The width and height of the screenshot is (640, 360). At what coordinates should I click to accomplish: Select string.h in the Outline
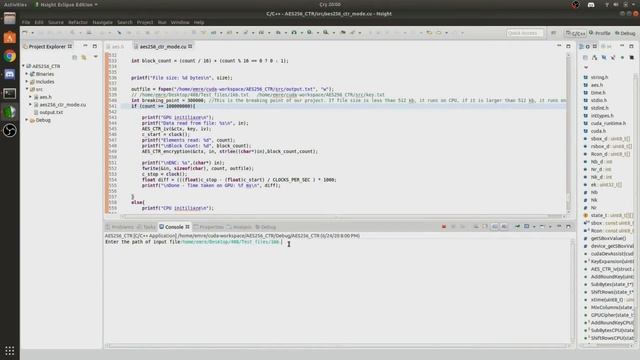599,77
